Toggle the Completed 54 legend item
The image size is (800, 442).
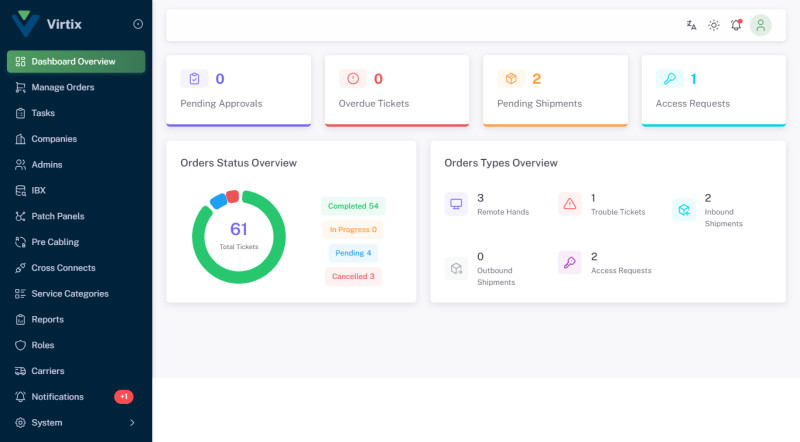(x=353, y=206)
